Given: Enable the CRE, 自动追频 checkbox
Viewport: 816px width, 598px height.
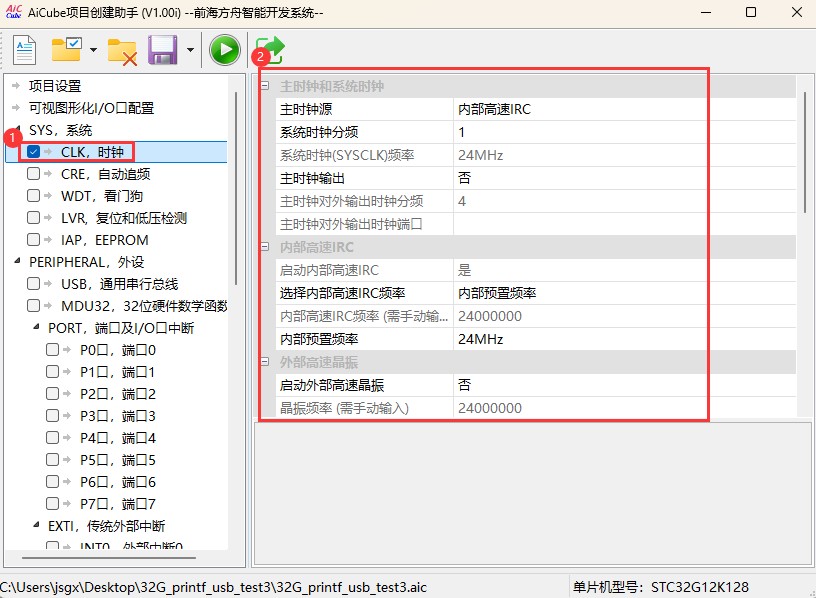Looking at the screenshot, I should 33,173.
